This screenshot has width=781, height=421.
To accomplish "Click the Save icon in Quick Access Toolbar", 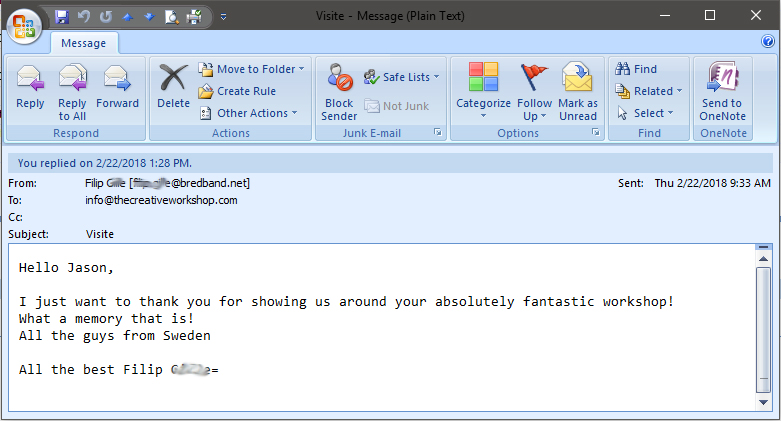I will (x=62, y=16).
